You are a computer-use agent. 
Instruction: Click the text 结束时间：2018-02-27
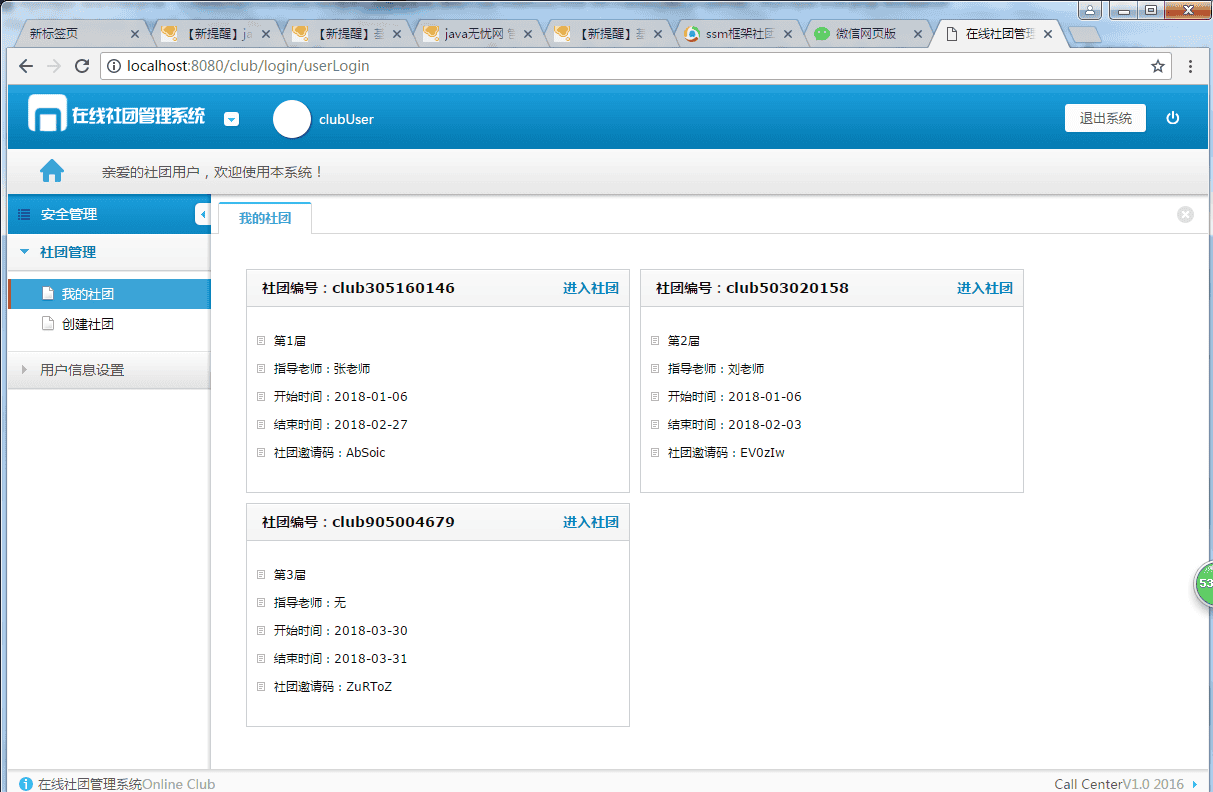coord(341,425)
